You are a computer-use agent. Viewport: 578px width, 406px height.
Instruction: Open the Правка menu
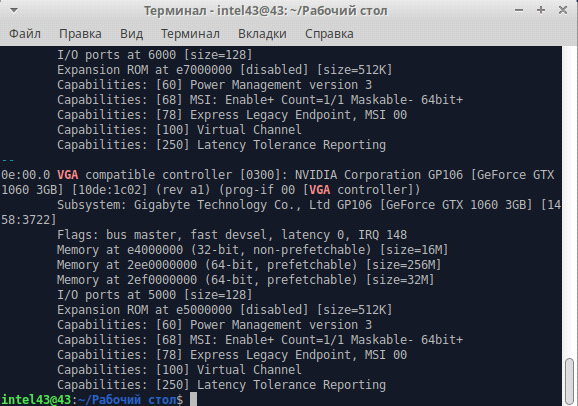pyautogui.click(x=80, y=34)
